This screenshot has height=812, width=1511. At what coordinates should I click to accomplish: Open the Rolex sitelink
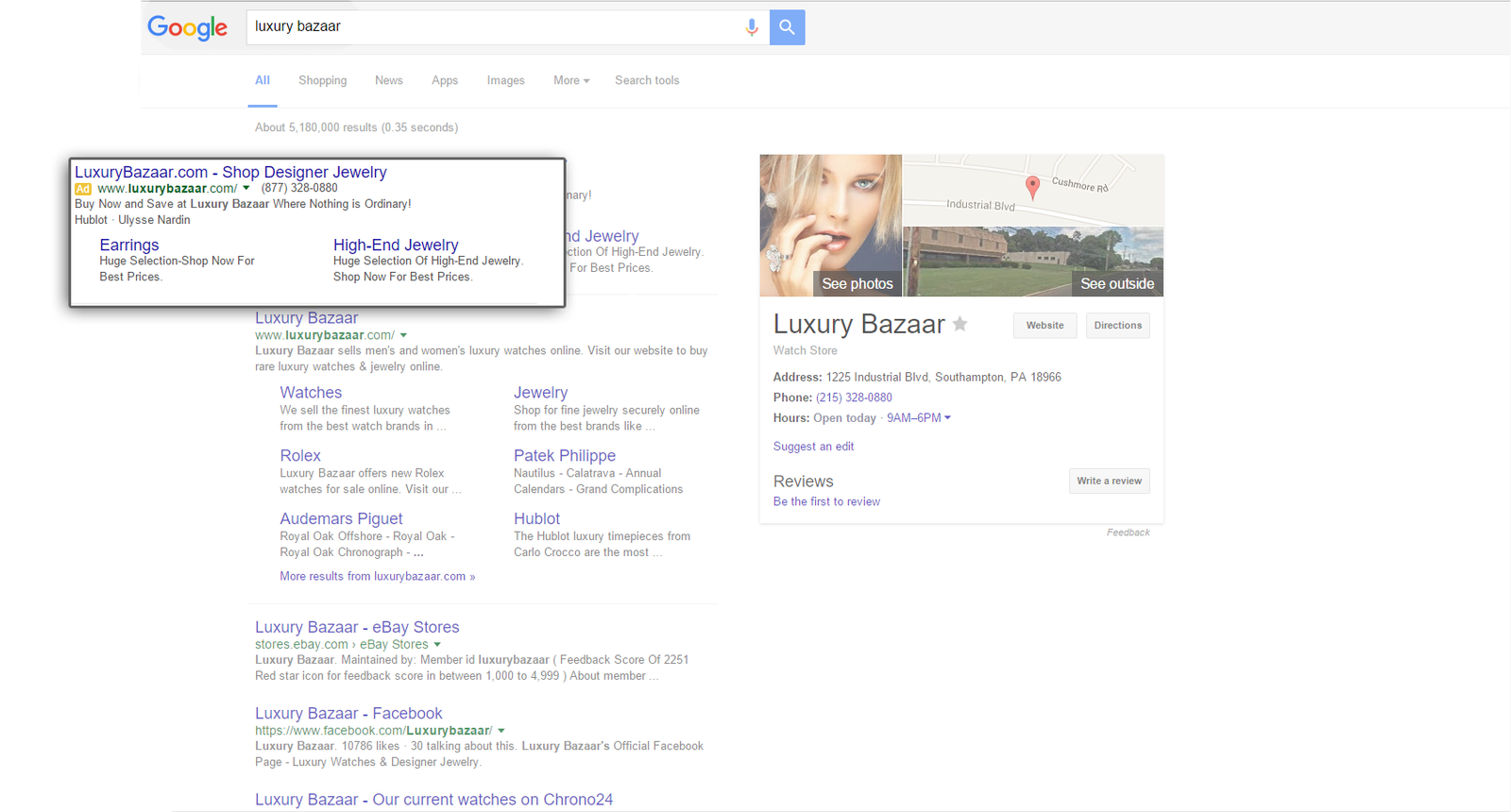300,456
